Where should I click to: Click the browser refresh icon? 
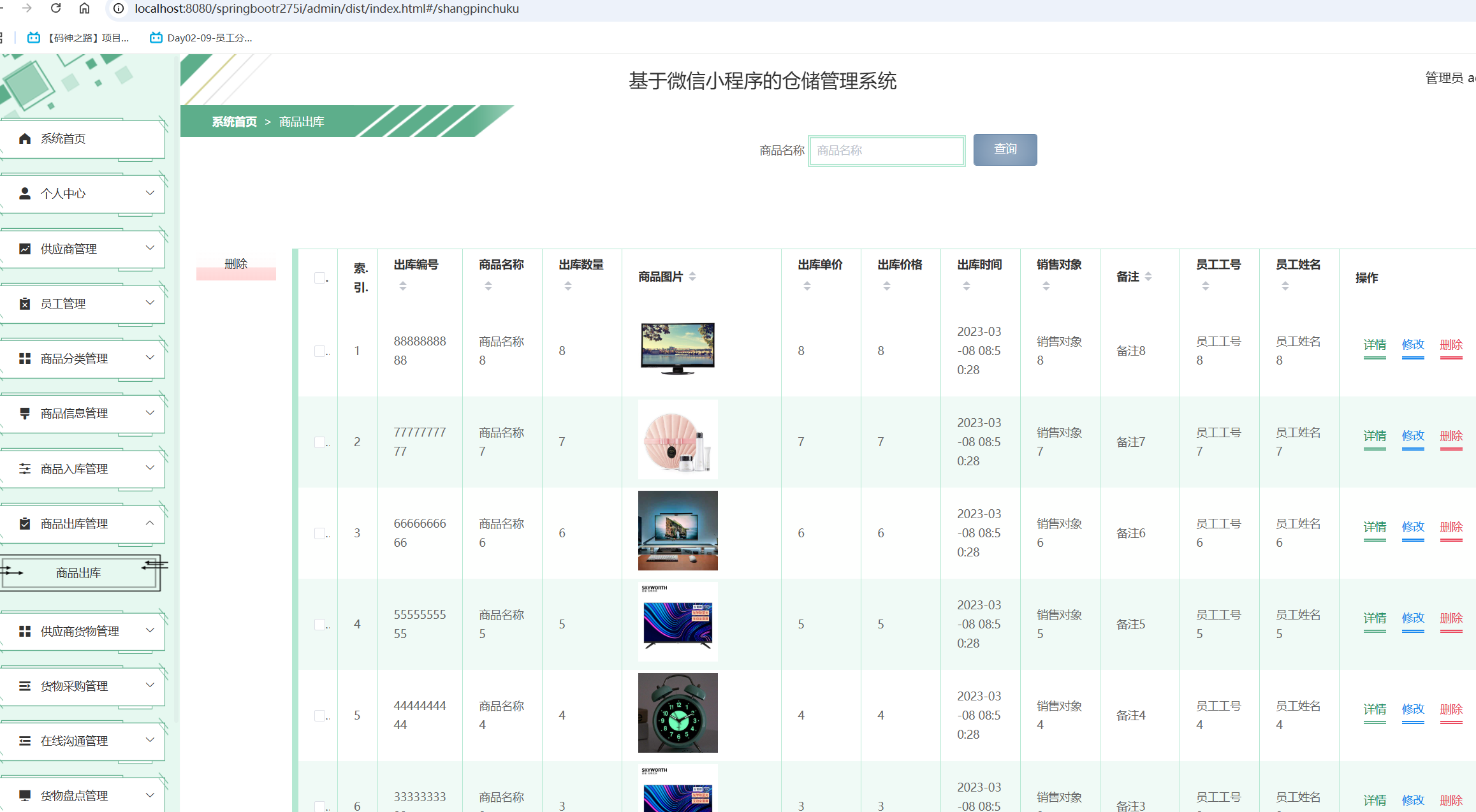[55, 9]
